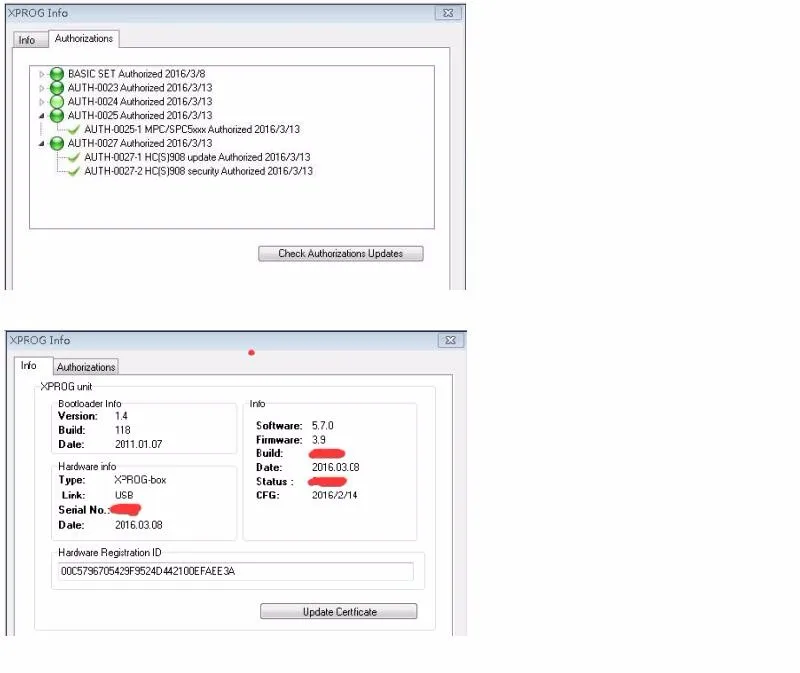Select row BASIC SET Authorized 2016/3/8

(137, 74)
